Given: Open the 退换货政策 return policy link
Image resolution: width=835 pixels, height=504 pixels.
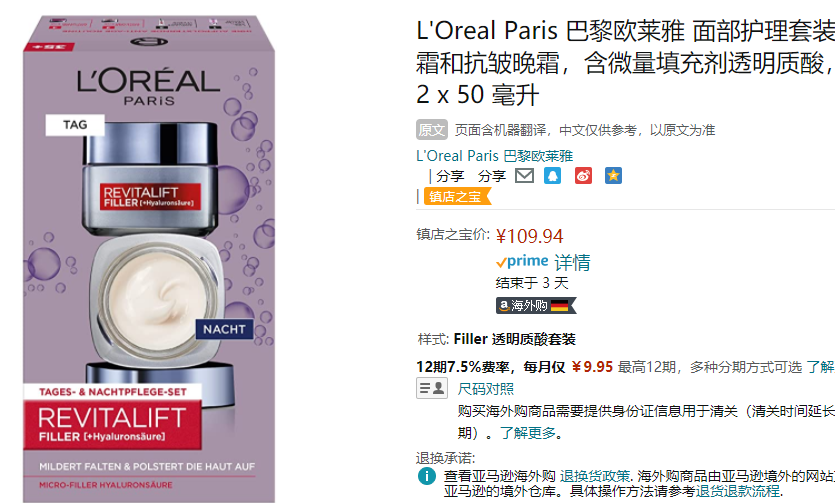Looking at the screenshot, I should tap(594, 476).
